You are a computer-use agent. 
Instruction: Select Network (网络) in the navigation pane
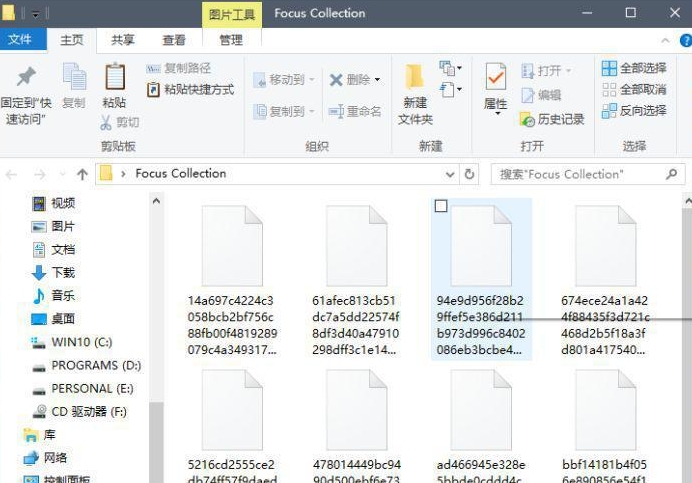(45, 458)
